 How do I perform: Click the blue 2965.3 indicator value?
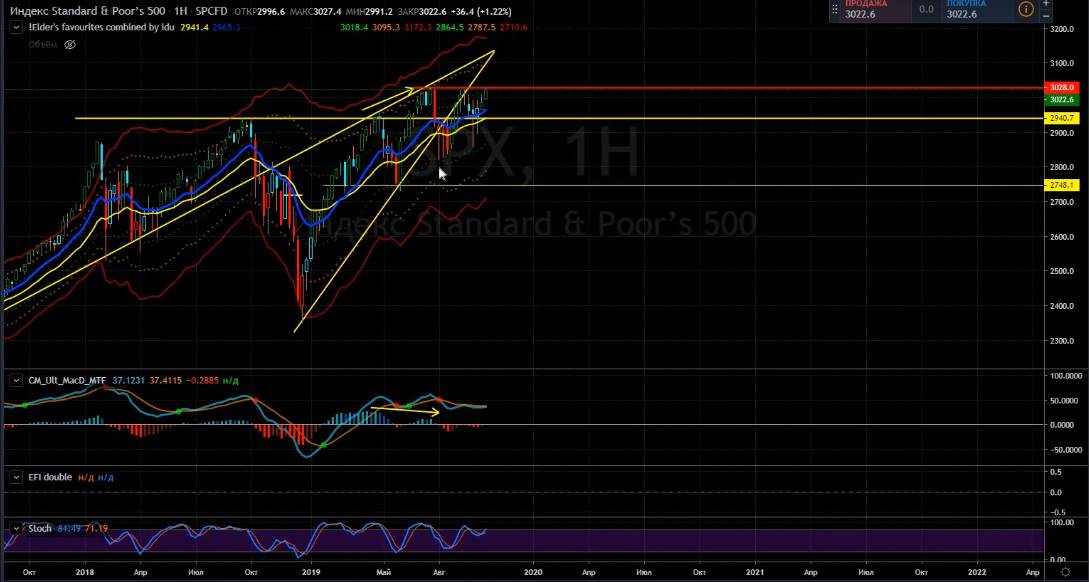click(x=226, y=28)
